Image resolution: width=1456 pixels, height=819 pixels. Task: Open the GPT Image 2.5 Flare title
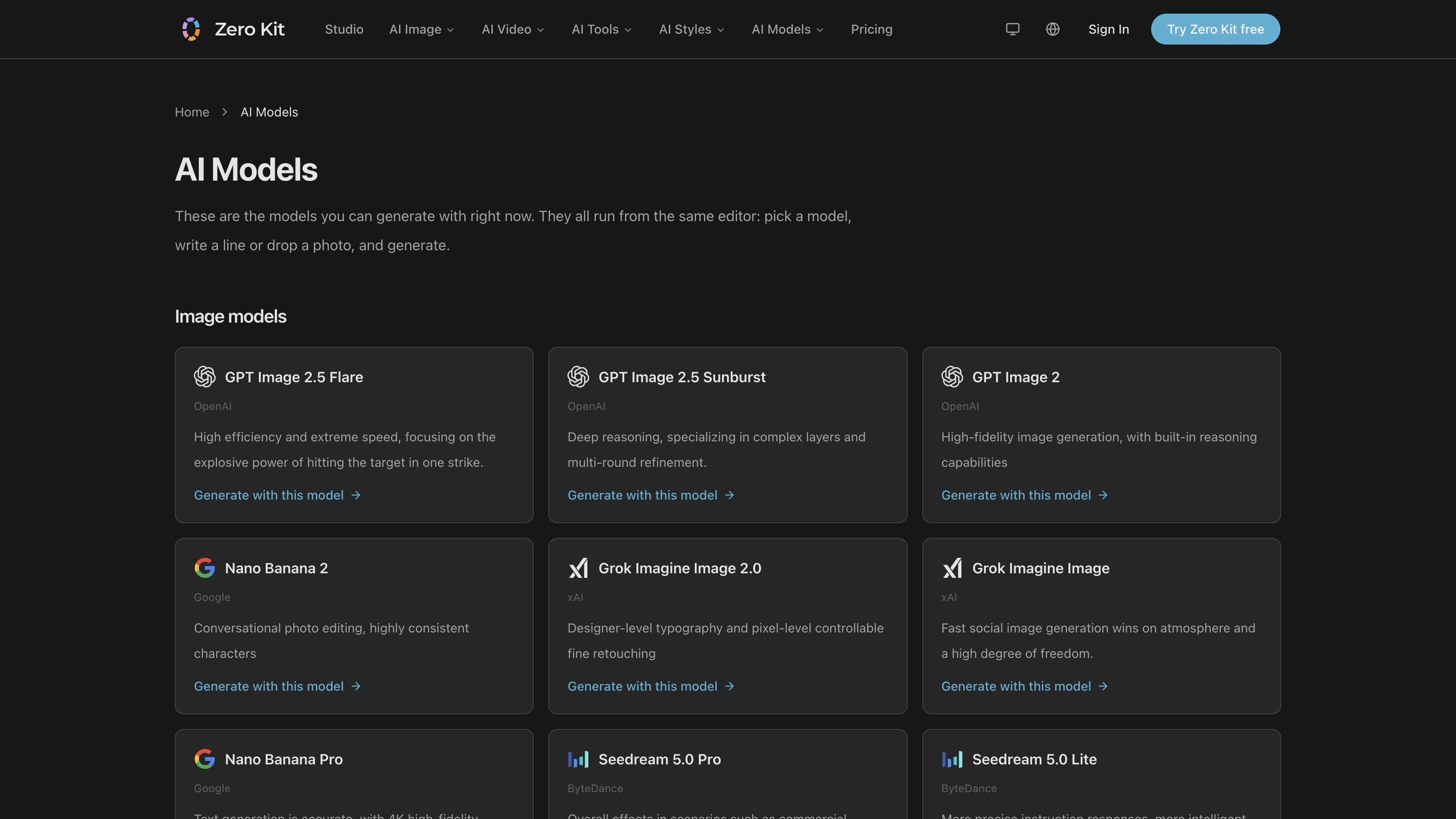point(293,377)
